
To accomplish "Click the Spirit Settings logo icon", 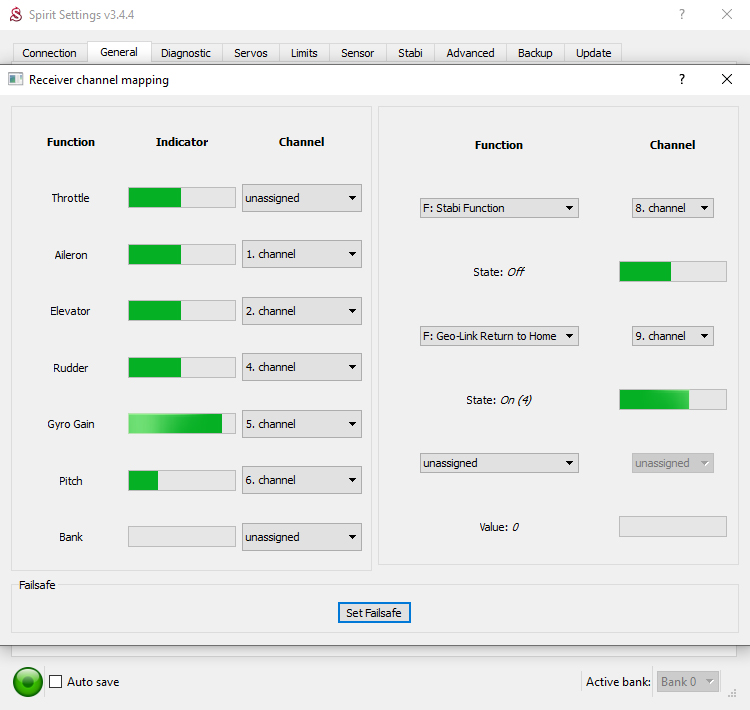I will pos(15,15).
